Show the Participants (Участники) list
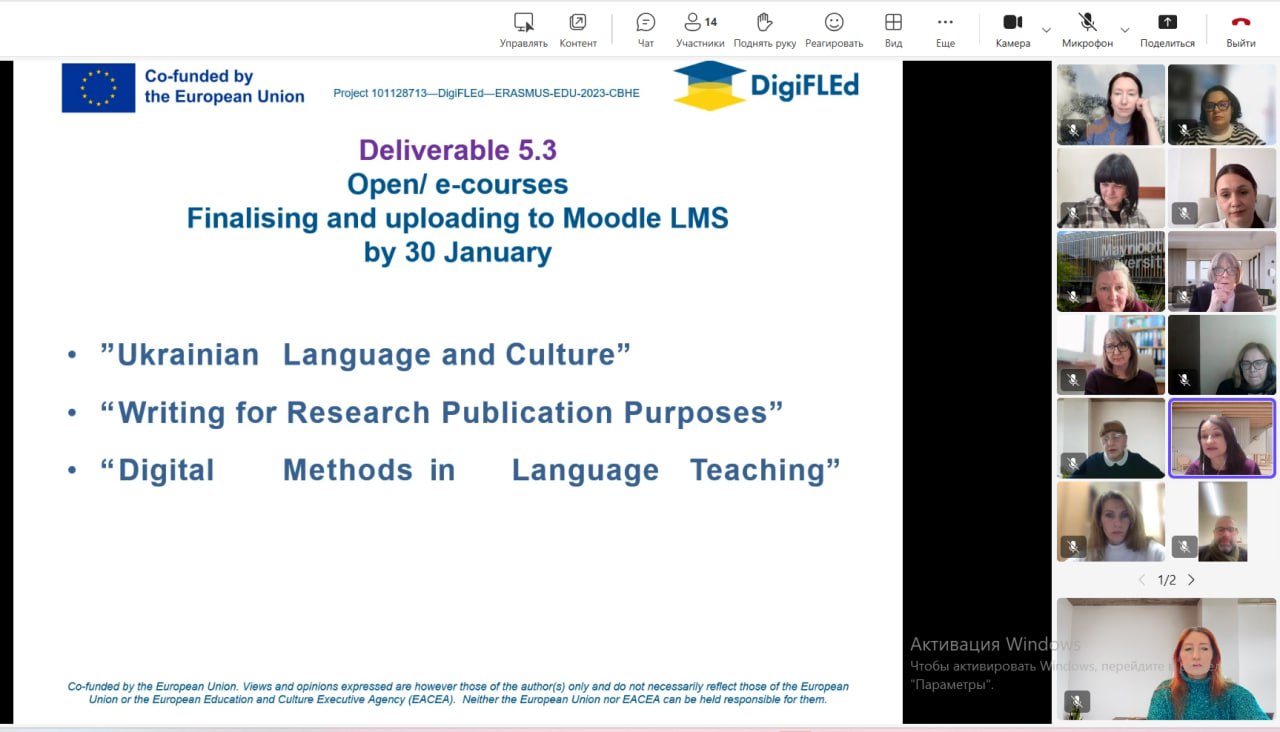The image size is (1280, 732). click(700, 29)
